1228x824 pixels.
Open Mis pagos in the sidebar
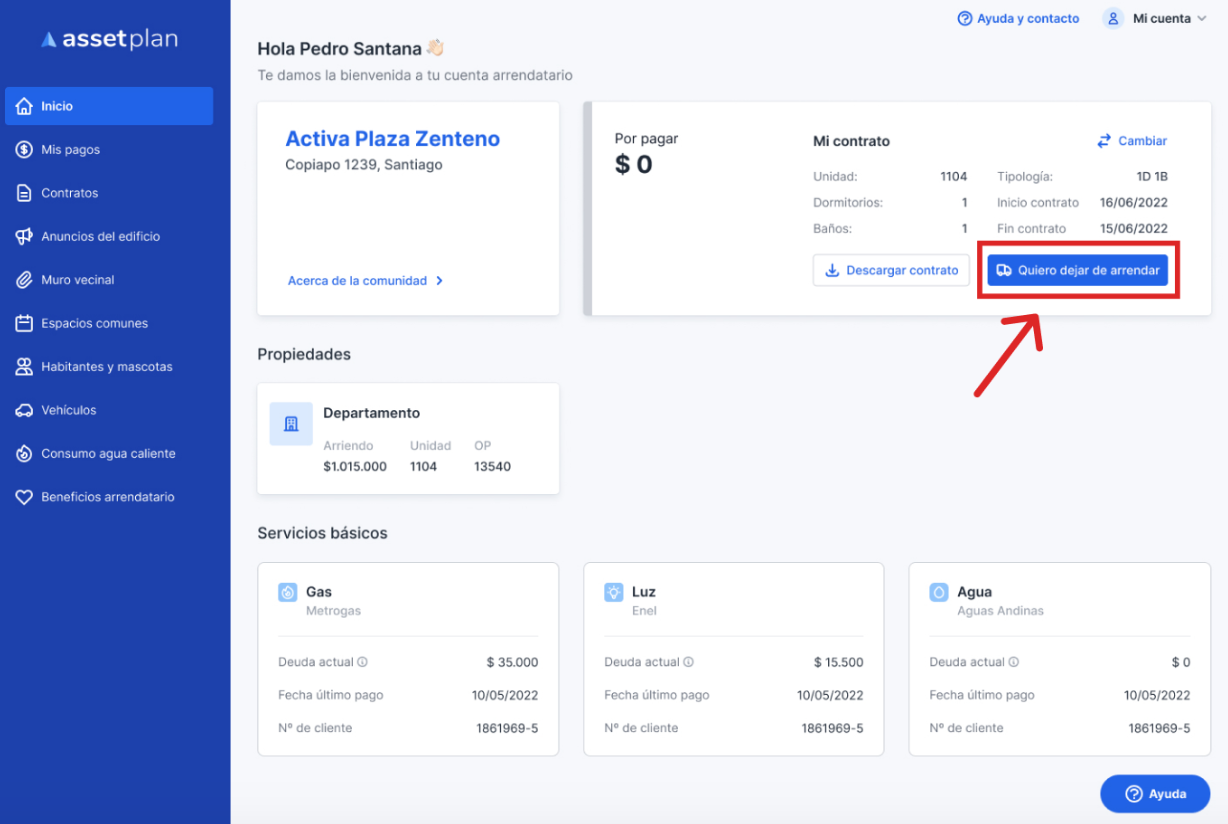[x=109, y=150]
